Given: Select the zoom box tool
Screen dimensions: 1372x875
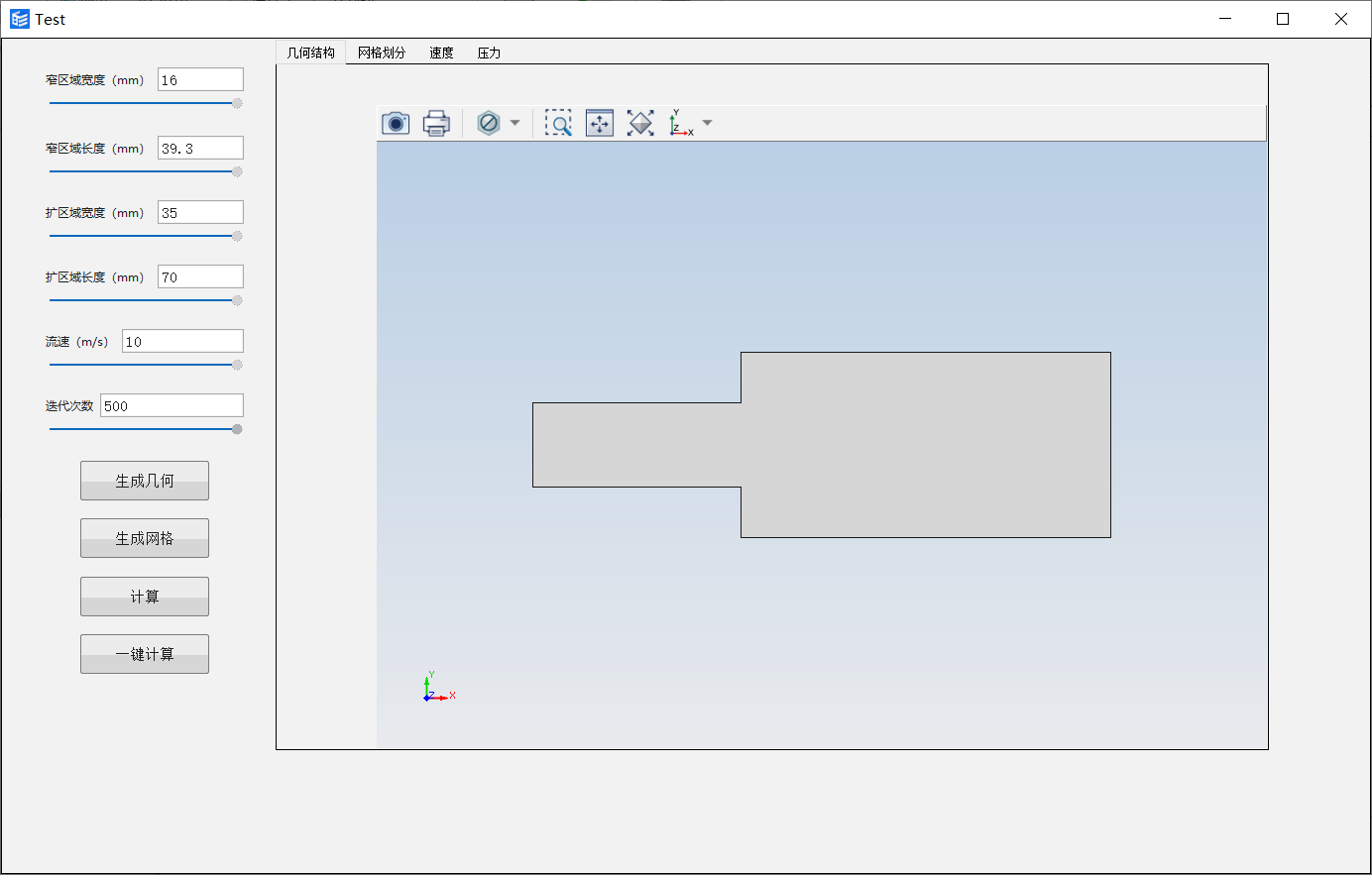Looking at the screenshot, I should coord(559,123).
